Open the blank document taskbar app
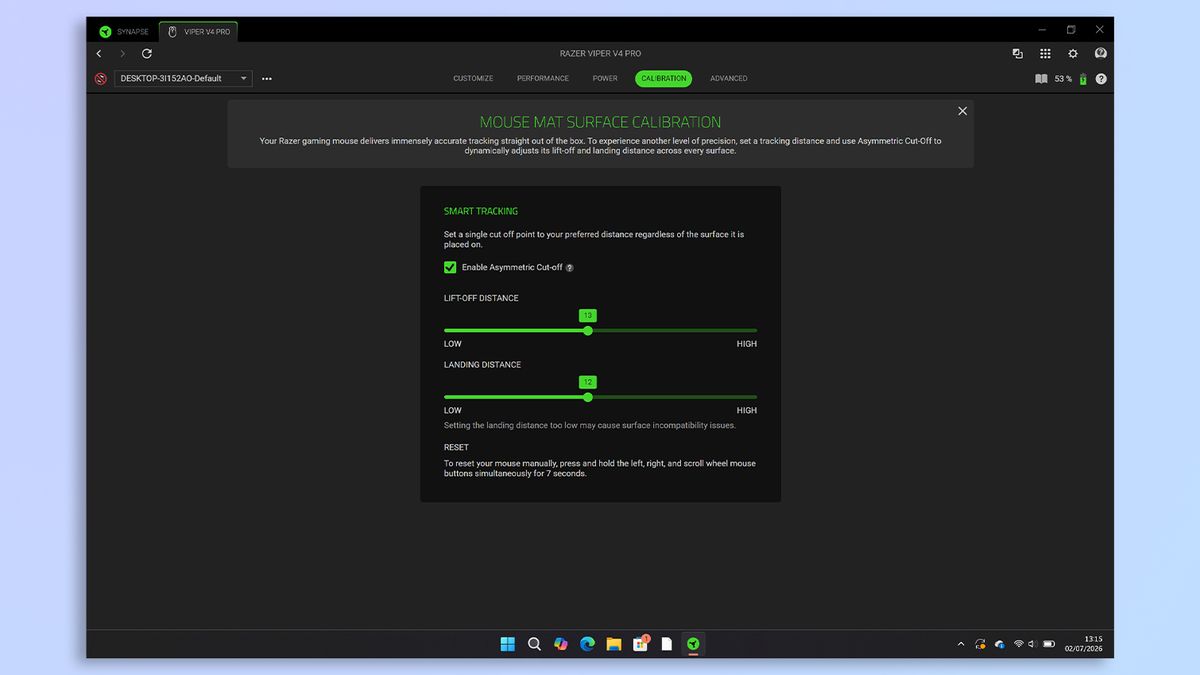Screen dimensions: 1200x675 (x=666, y=644)
